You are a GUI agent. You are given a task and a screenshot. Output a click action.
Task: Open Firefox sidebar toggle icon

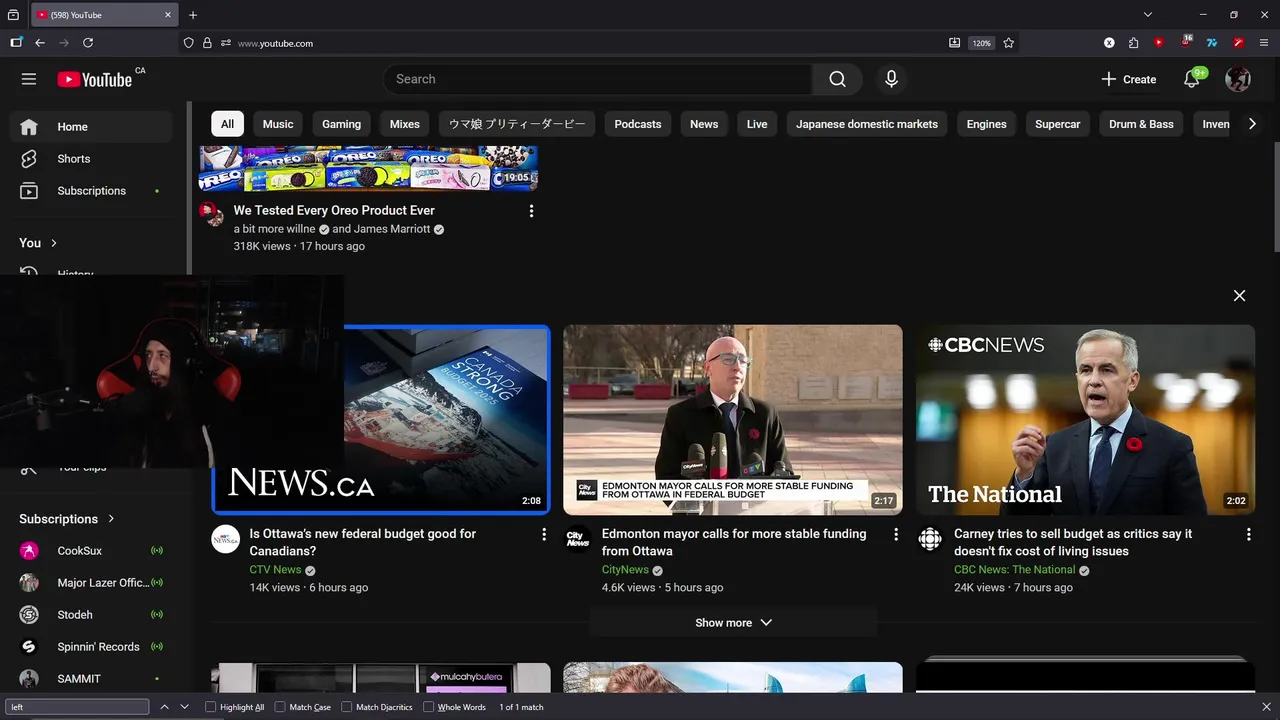(16, 43)
